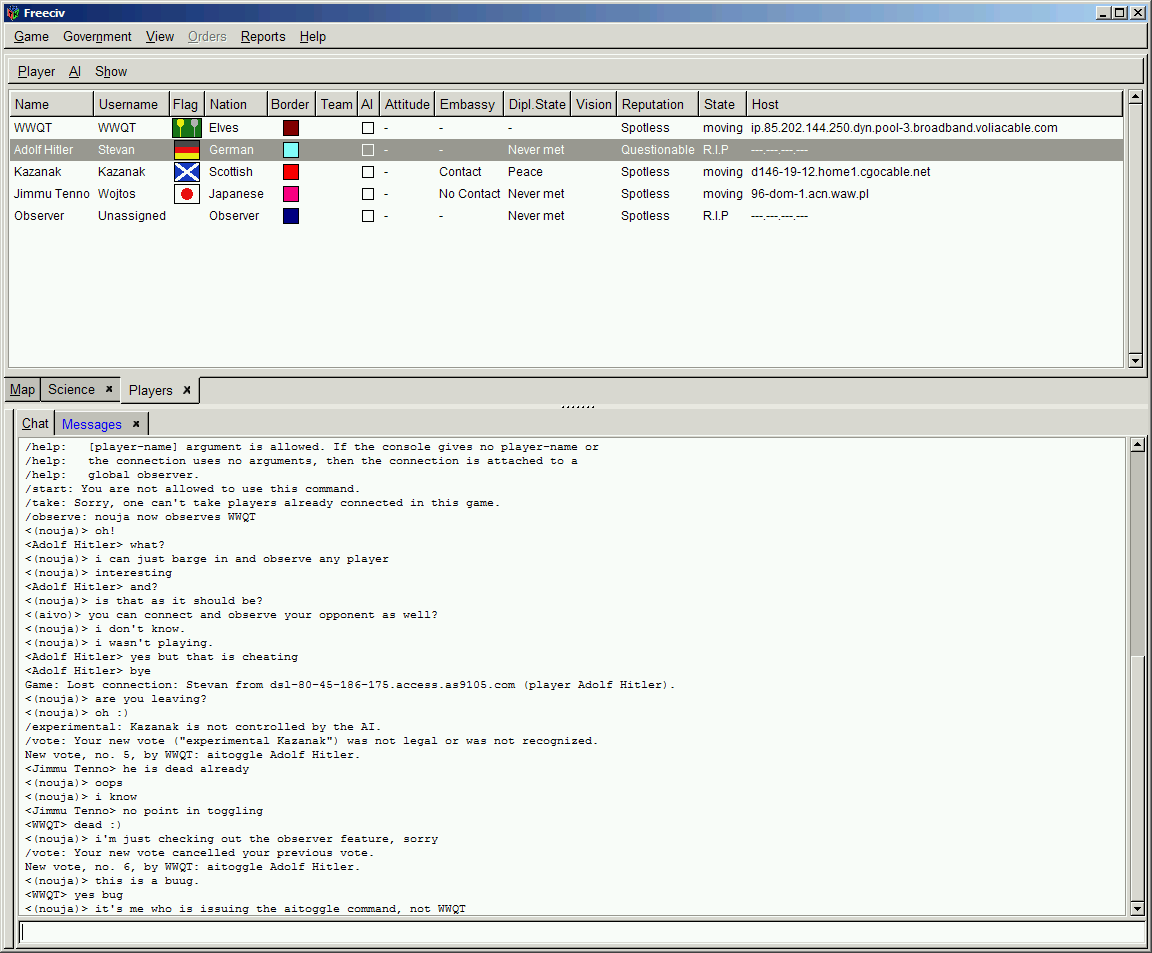The width and height of the screenshot is (1152, 953).
Task: Open the Help menu
Action: 312,37
